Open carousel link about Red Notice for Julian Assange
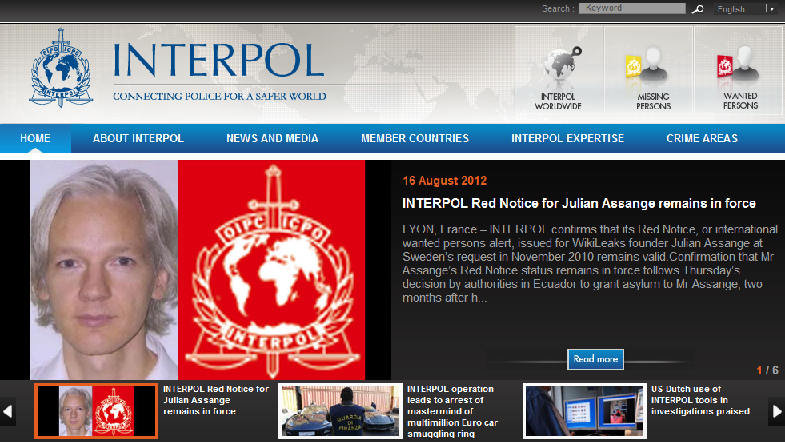The image size is (785, 443). [216, 400]
